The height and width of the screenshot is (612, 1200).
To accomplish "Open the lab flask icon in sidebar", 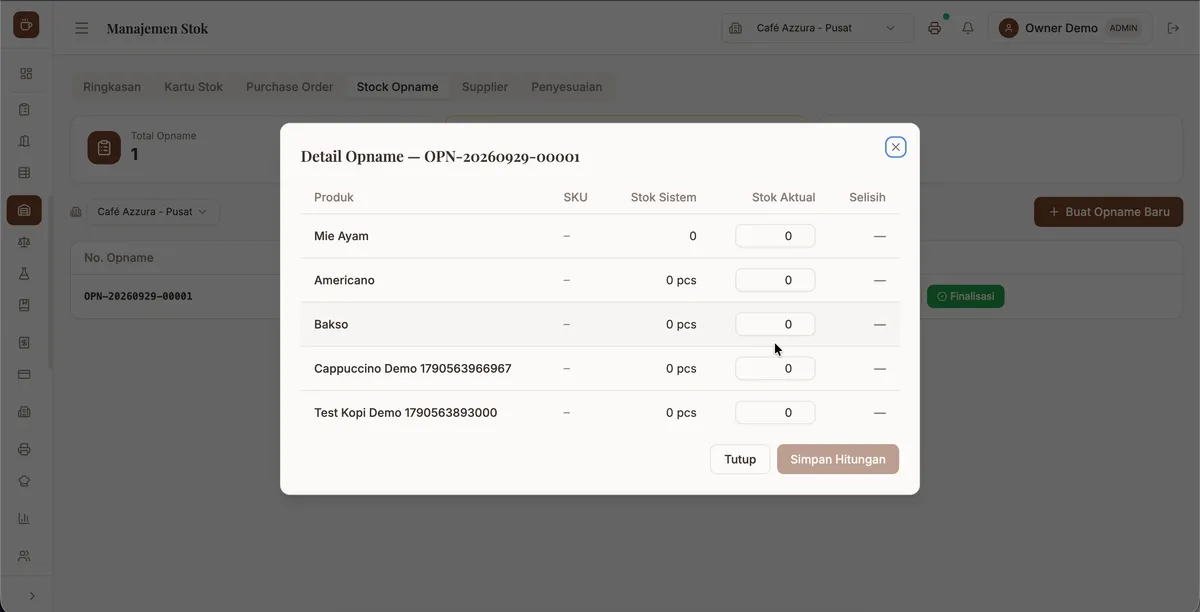I will (x=25, y=273).
